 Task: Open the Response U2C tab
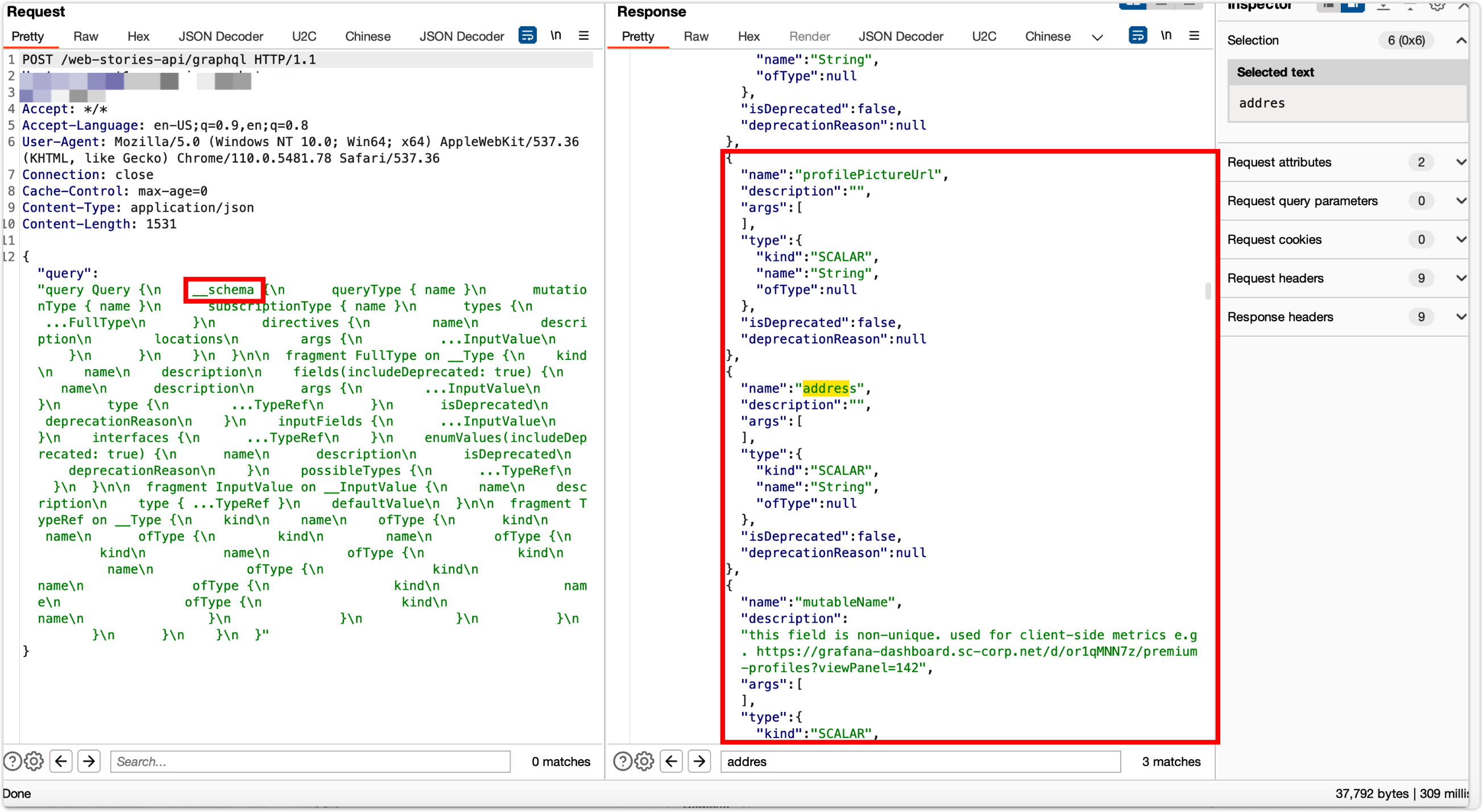pos(984,36)
